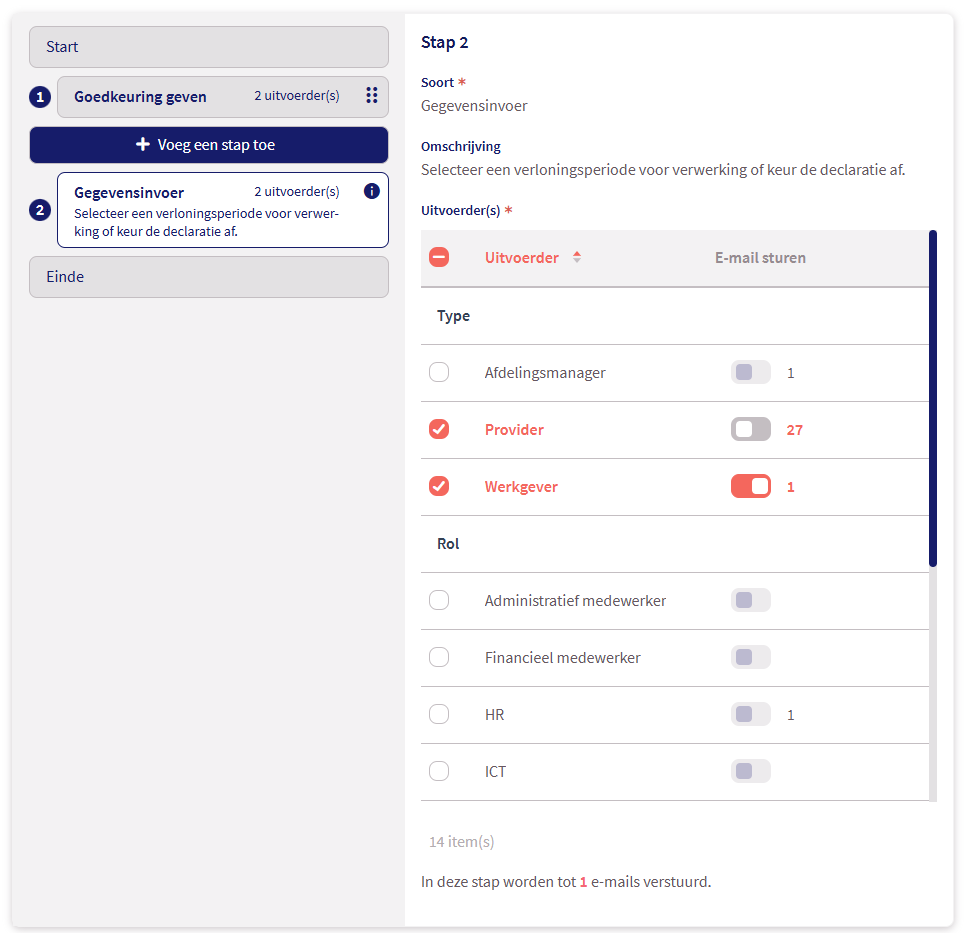This screenshot has width=965, height=933.
Task: Check the Afdelingsmanager checkbox
Action: coord(439,371)
